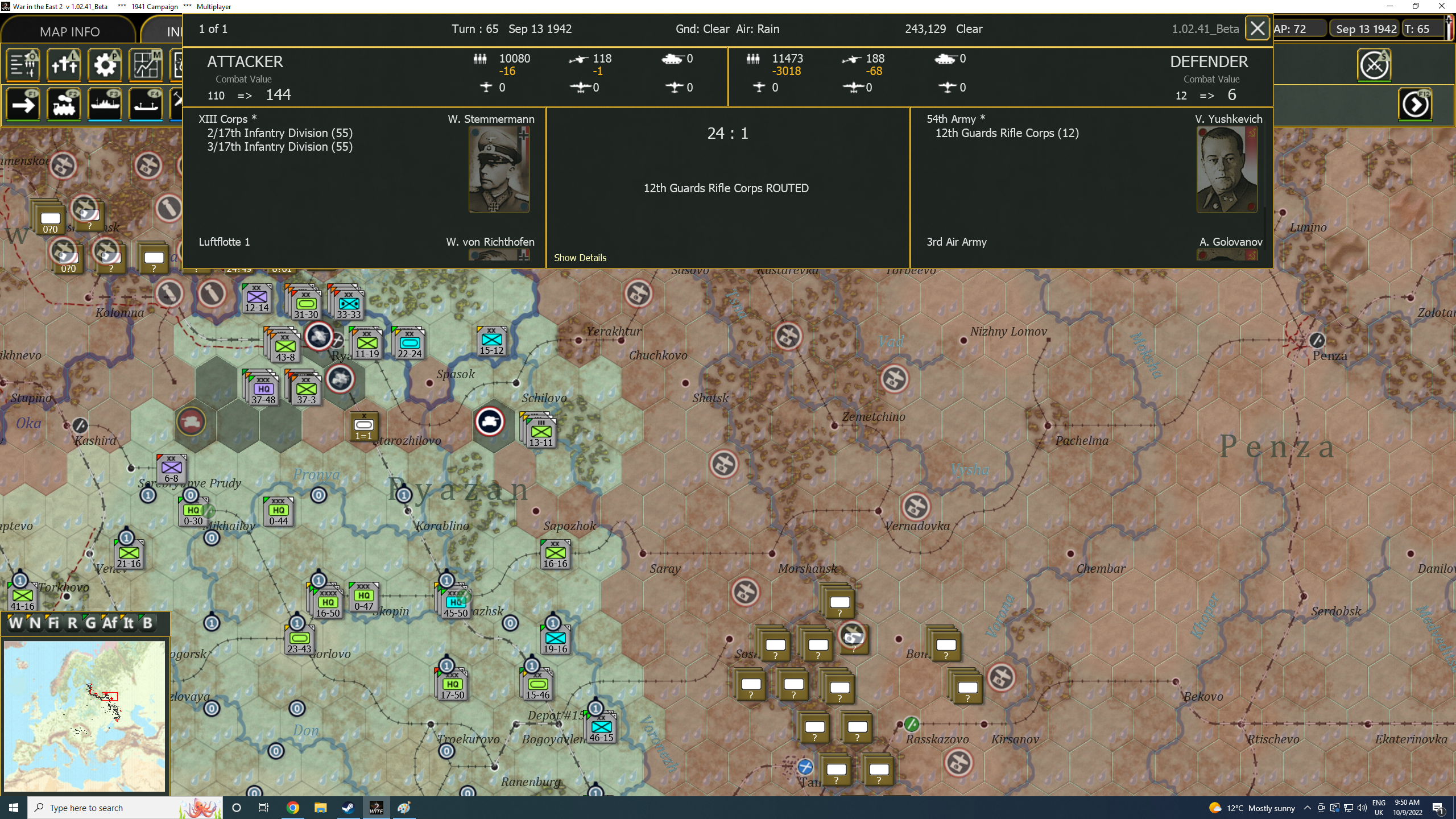Close the combat resolution report
Image resolution: width=1456 pixels, height=819 pixels.
[1258, 28]
